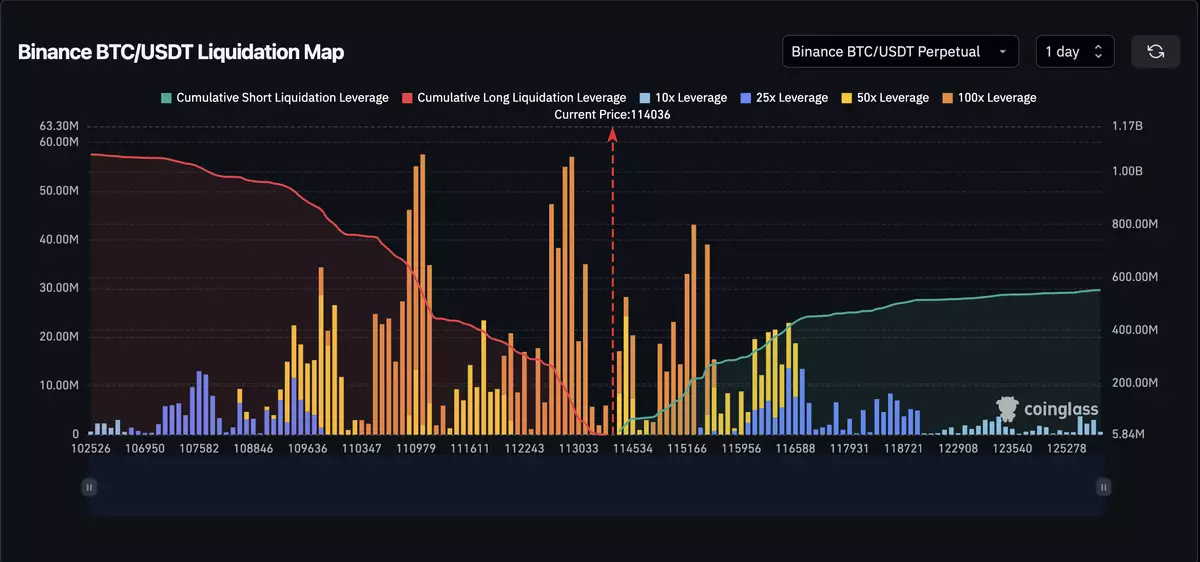Viewport: 1200px width, 562px height.
Task: Click the right range slider pause handle
Action: pos(1104,487)
